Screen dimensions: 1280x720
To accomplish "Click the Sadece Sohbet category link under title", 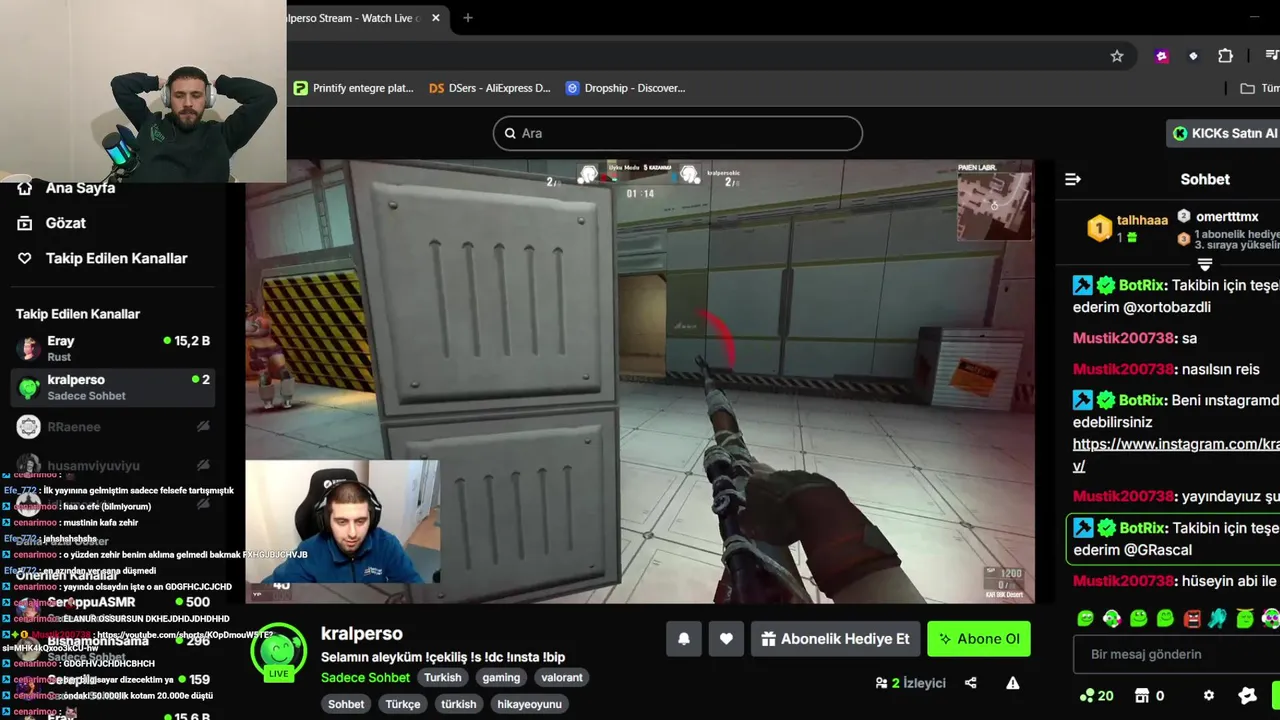I will click(365, 677).
